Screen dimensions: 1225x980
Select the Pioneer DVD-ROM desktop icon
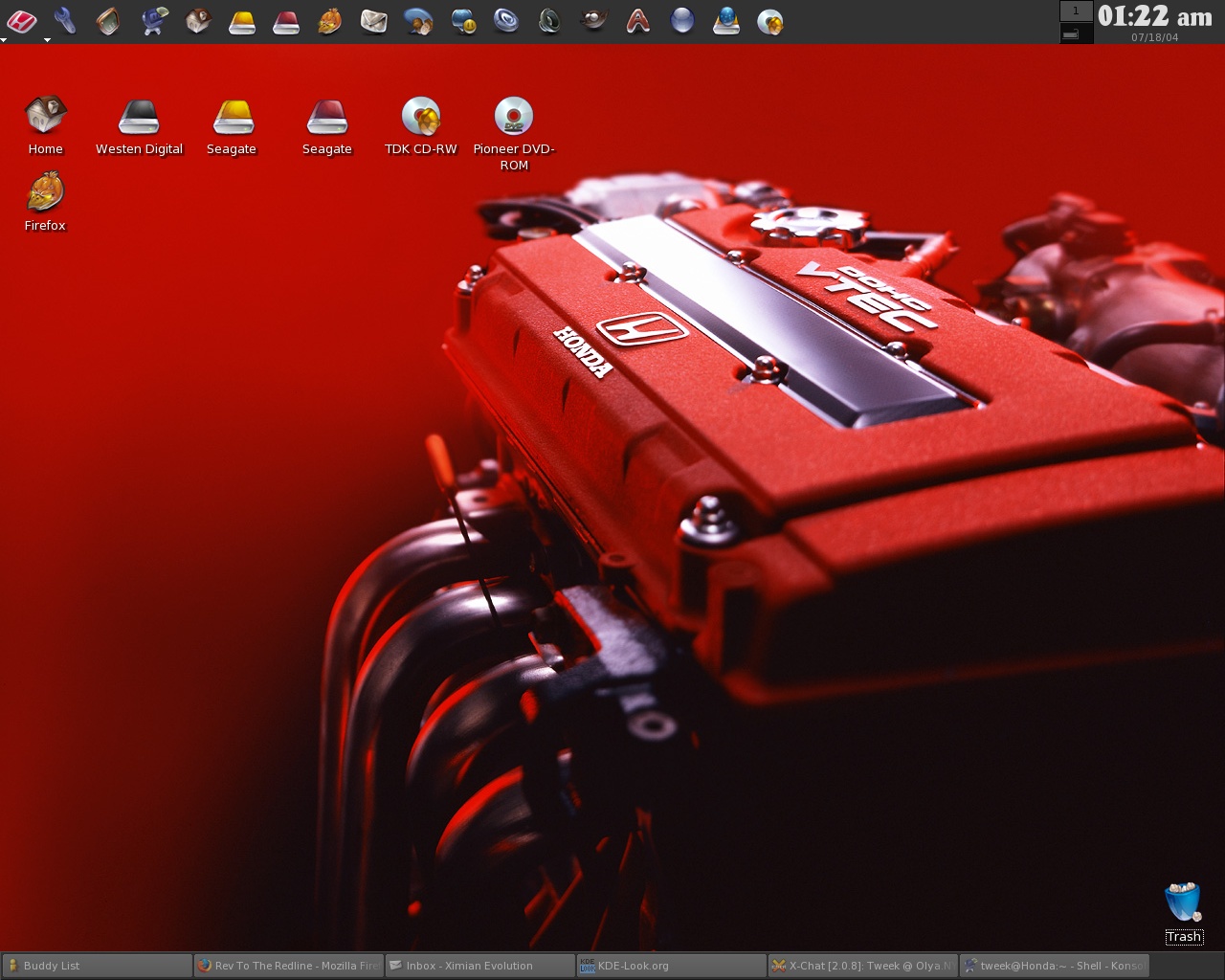point(514,134)
